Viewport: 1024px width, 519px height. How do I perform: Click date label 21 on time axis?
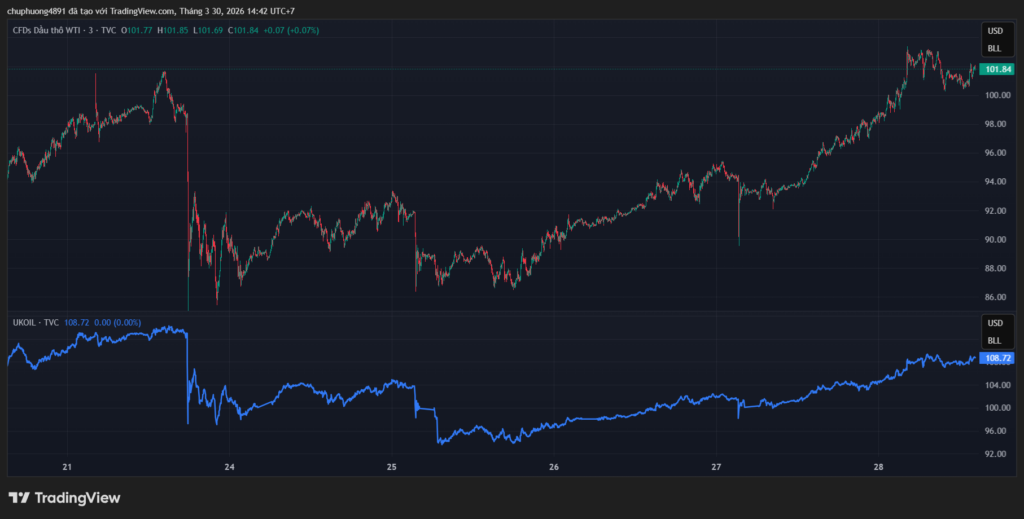click(67, 467)
